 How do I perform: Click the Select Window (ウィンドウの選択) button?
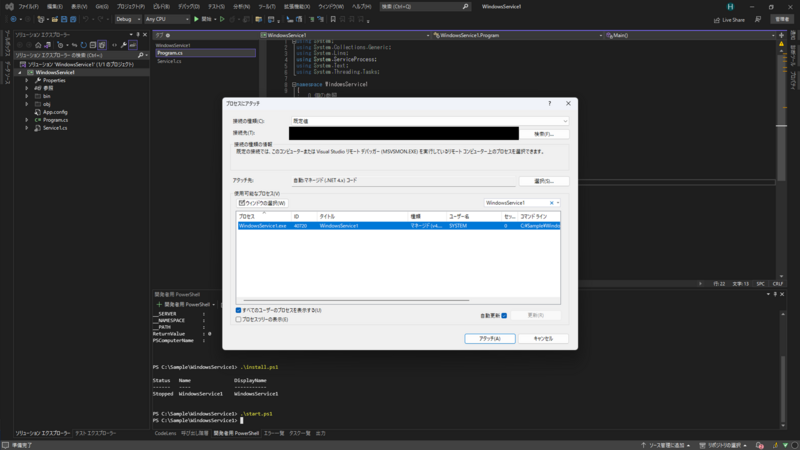[x=262, y=203]
